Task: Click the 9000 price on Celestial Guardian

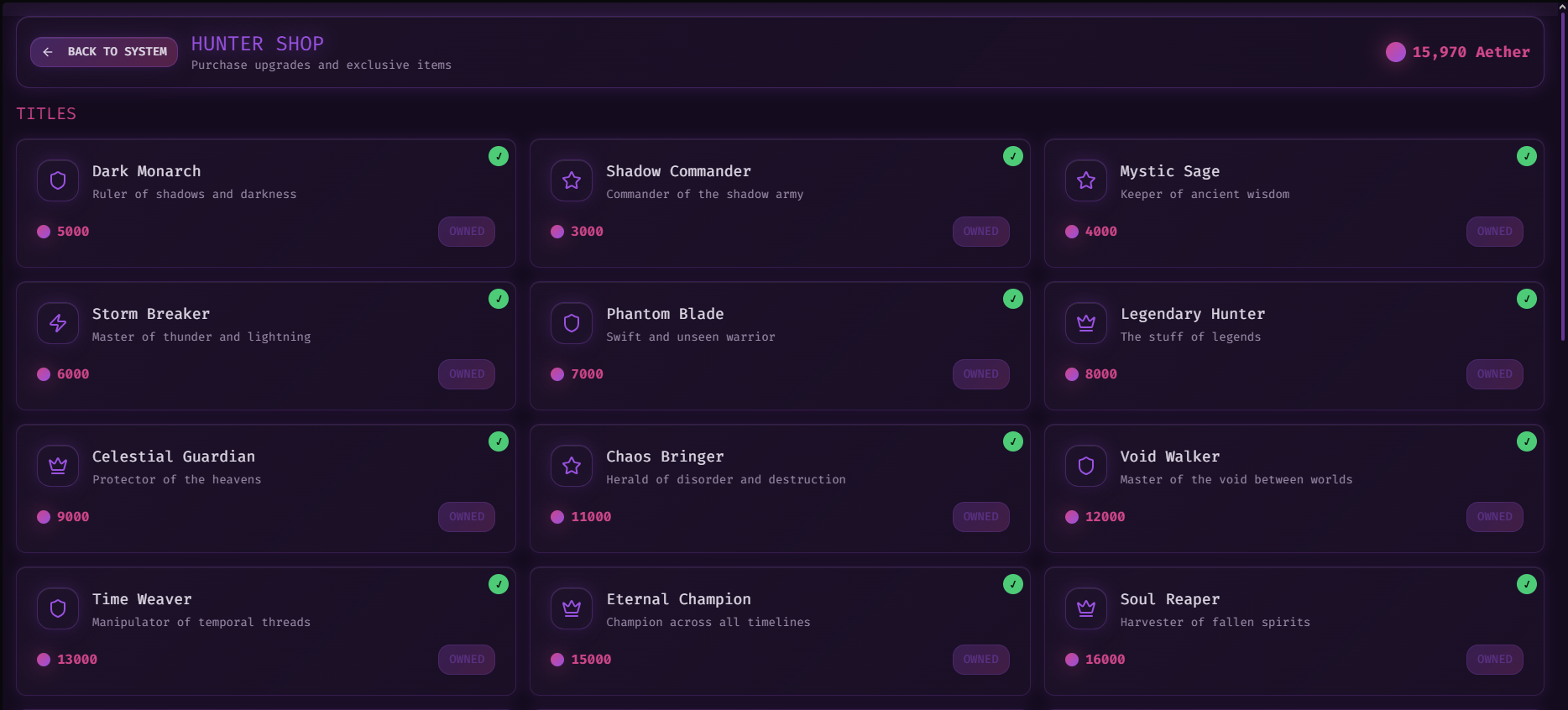Action: point(73,517)
